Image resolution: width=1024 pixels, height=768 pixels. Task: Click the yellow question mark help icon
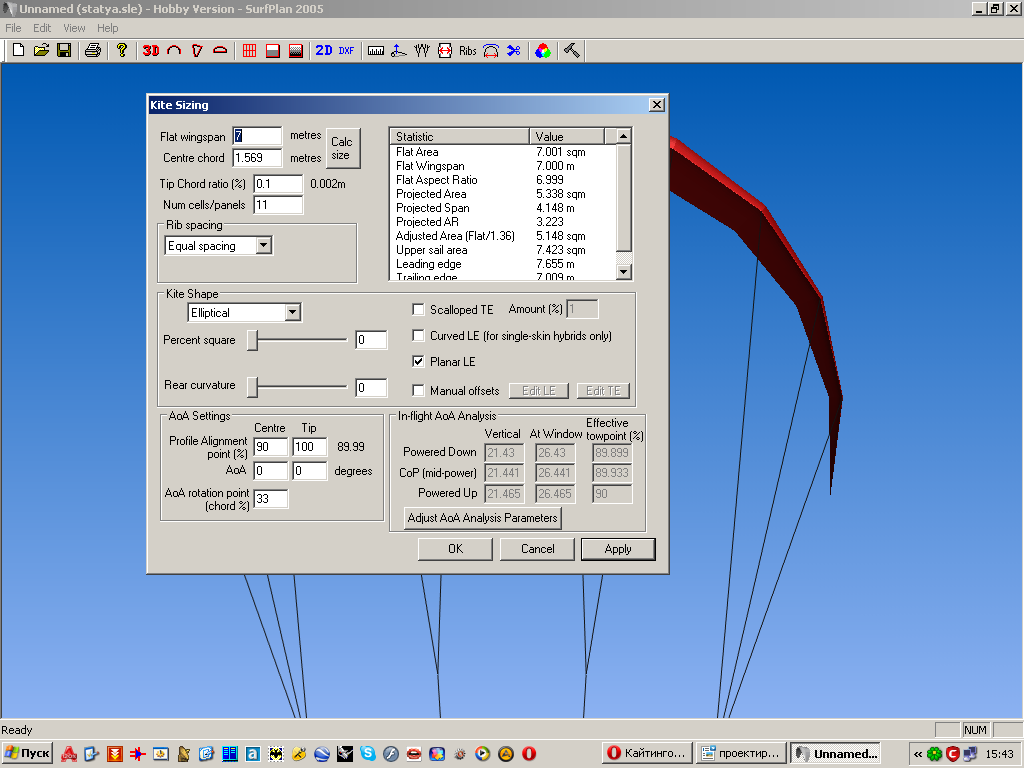coord(122,50)
